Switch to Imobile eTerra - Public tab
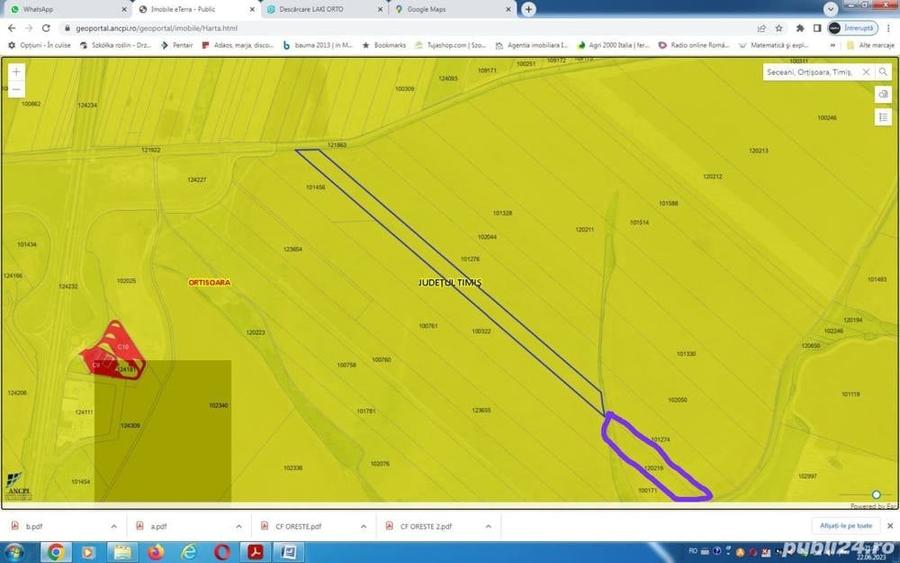This screenshot has width=900, height=563. point(195,9)
